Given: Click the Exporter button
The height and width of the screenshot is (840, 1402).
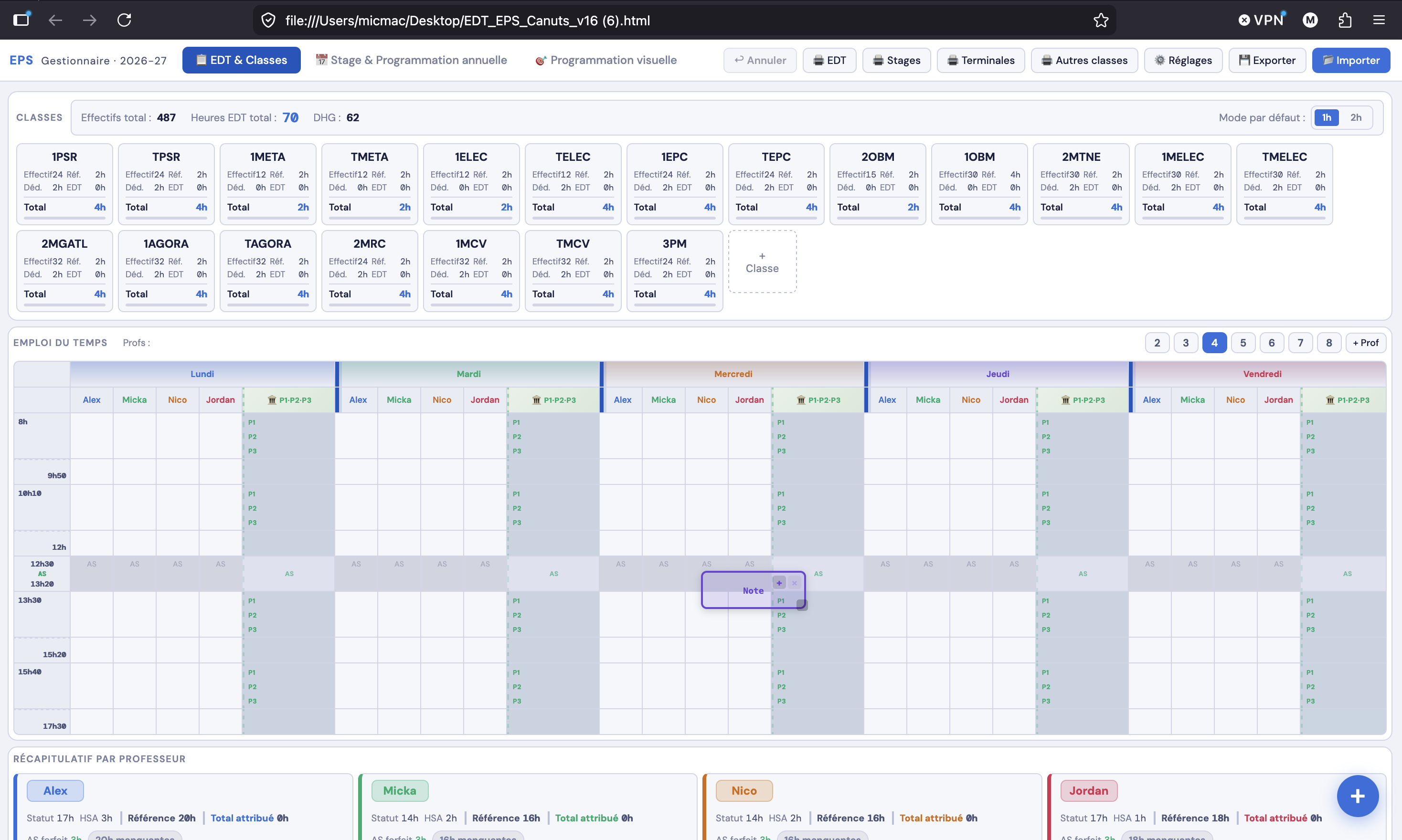Looking at the screenshot, I should pos(1267,60).
